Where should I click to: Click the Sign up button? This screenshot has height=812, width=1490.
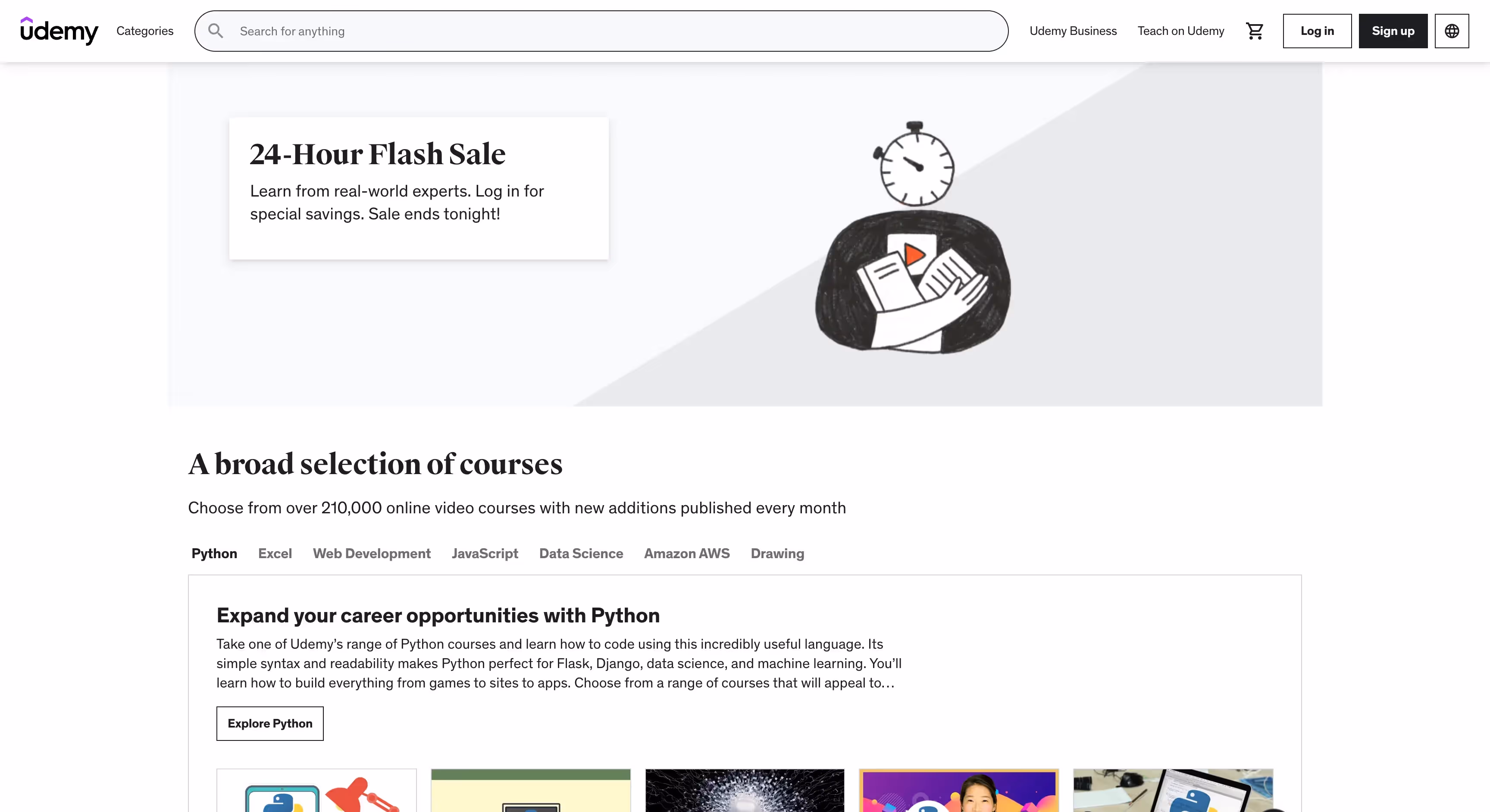coord(1393,31)
